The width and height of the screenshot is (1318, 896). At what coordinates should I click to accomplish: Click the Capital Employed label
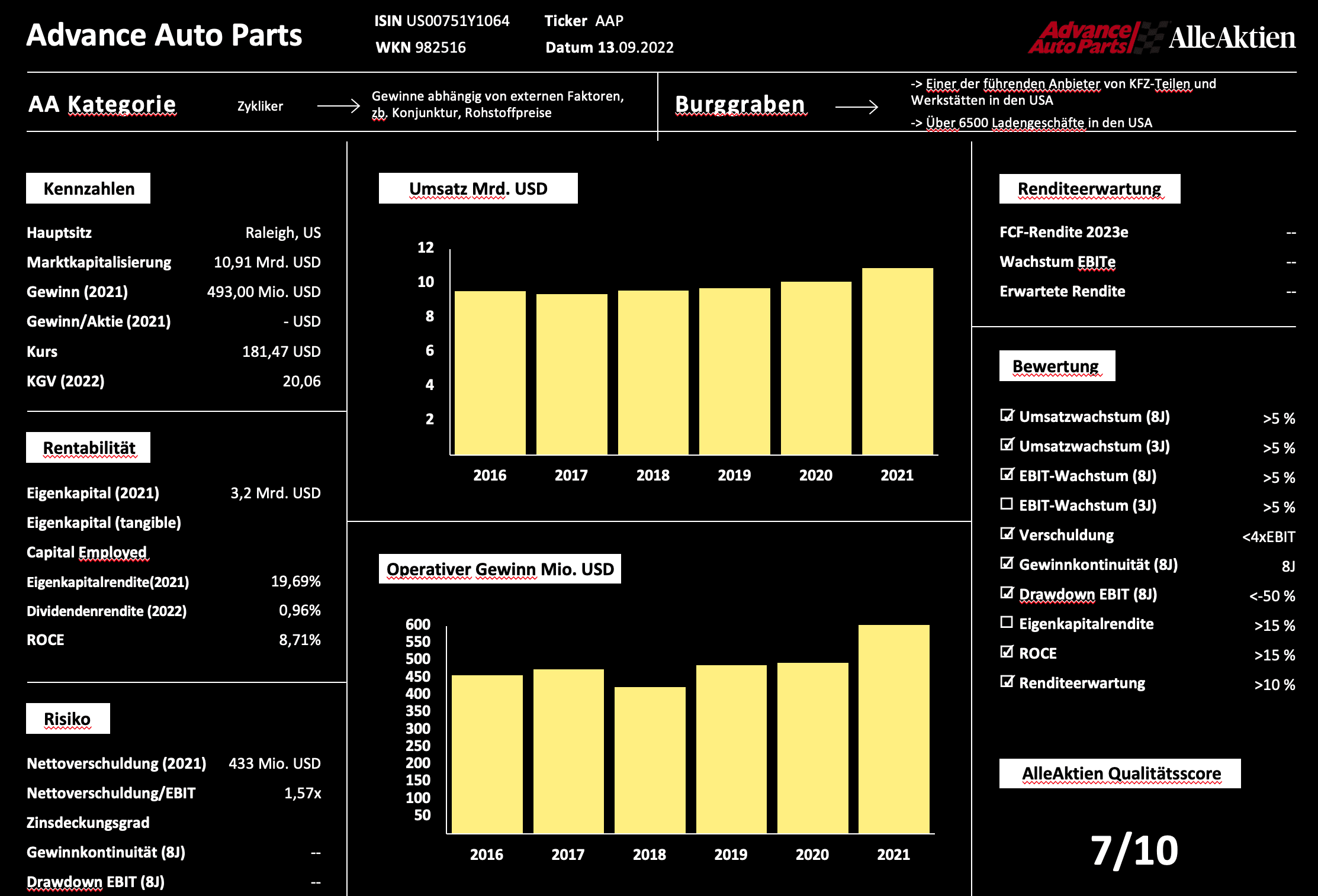(x=86, y=552)
